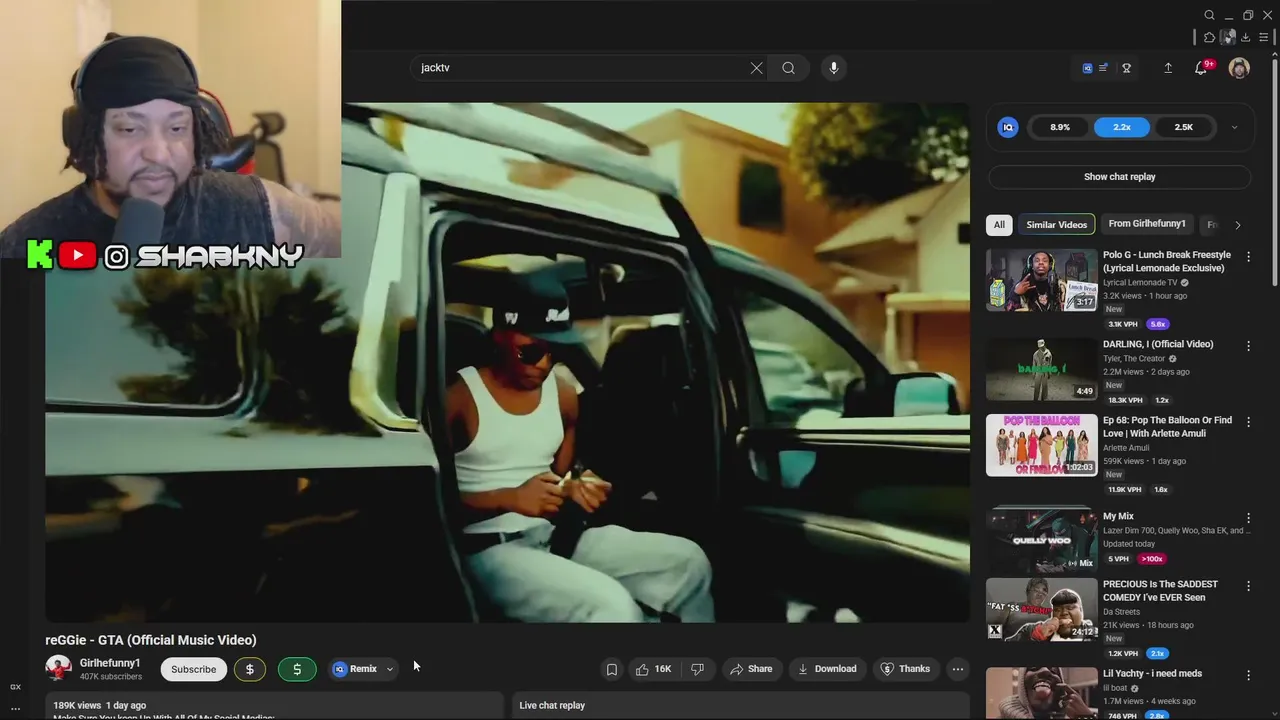
Task: Open PRECIOUS SADDEST COMEDY thumbnail
Action: tap(1041, 609)
